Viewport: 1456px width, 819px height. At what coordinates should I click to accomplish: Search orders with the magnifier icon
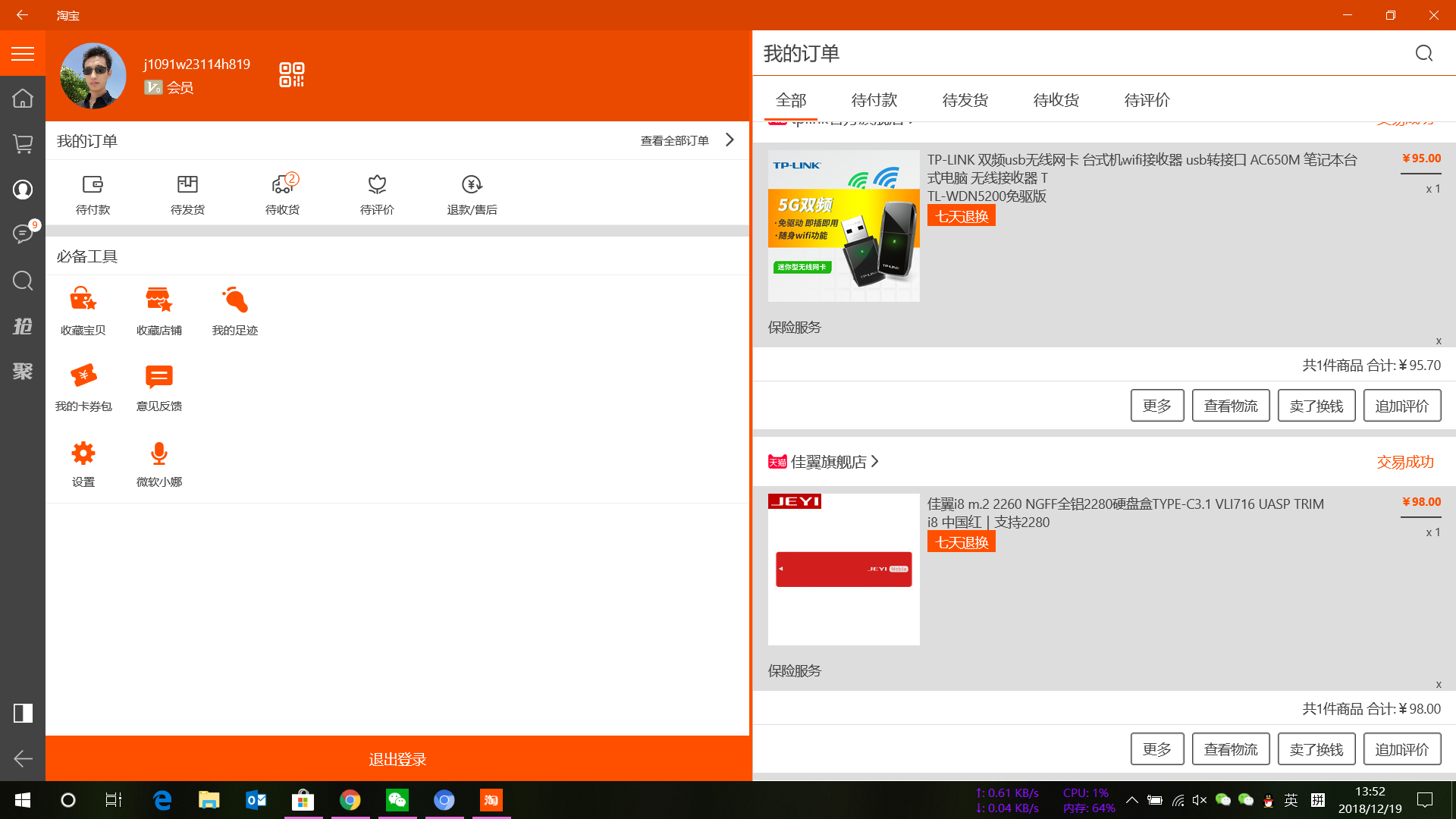pos(1424,53)
